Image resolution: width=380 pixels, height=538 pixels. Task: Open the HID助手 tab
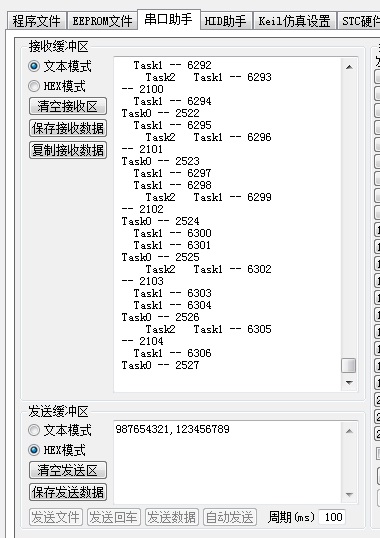[x=226, y=21]
